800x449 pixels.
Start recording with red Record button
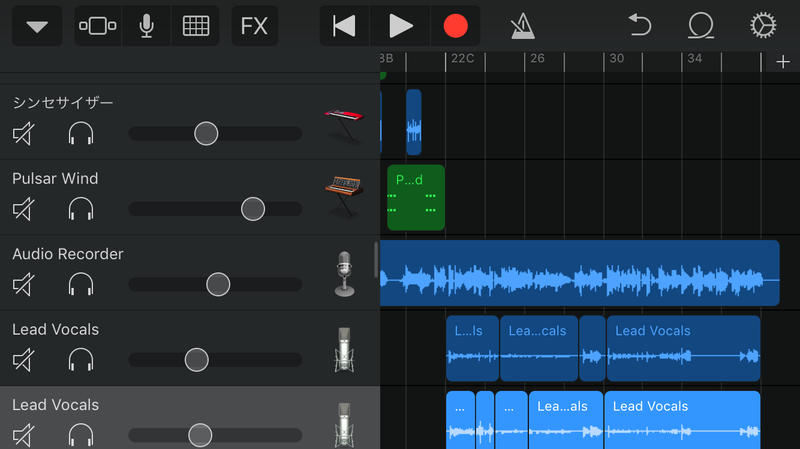coord(456,26)
